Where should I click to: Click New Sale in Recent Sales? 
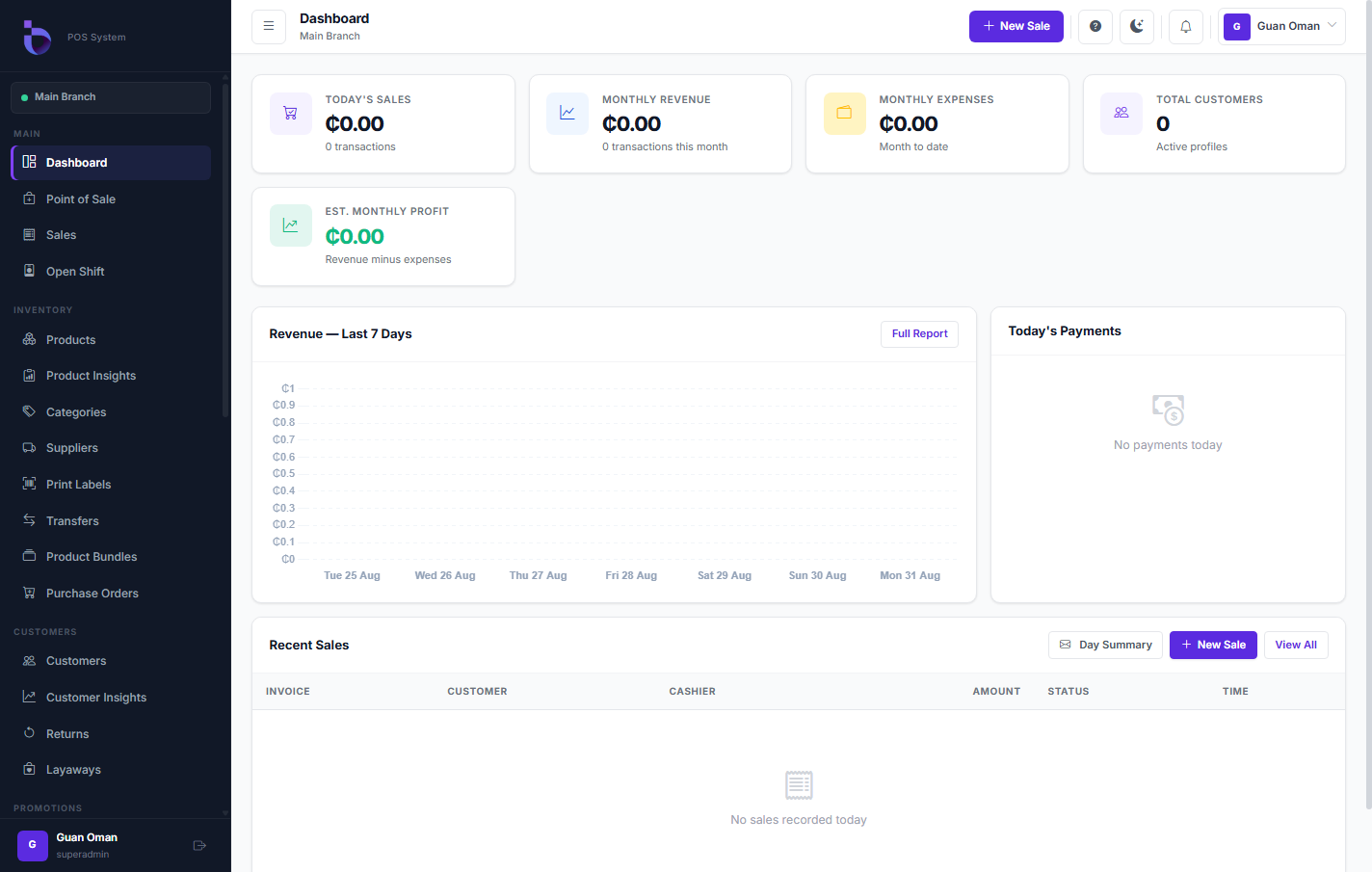click(1213, 646)
